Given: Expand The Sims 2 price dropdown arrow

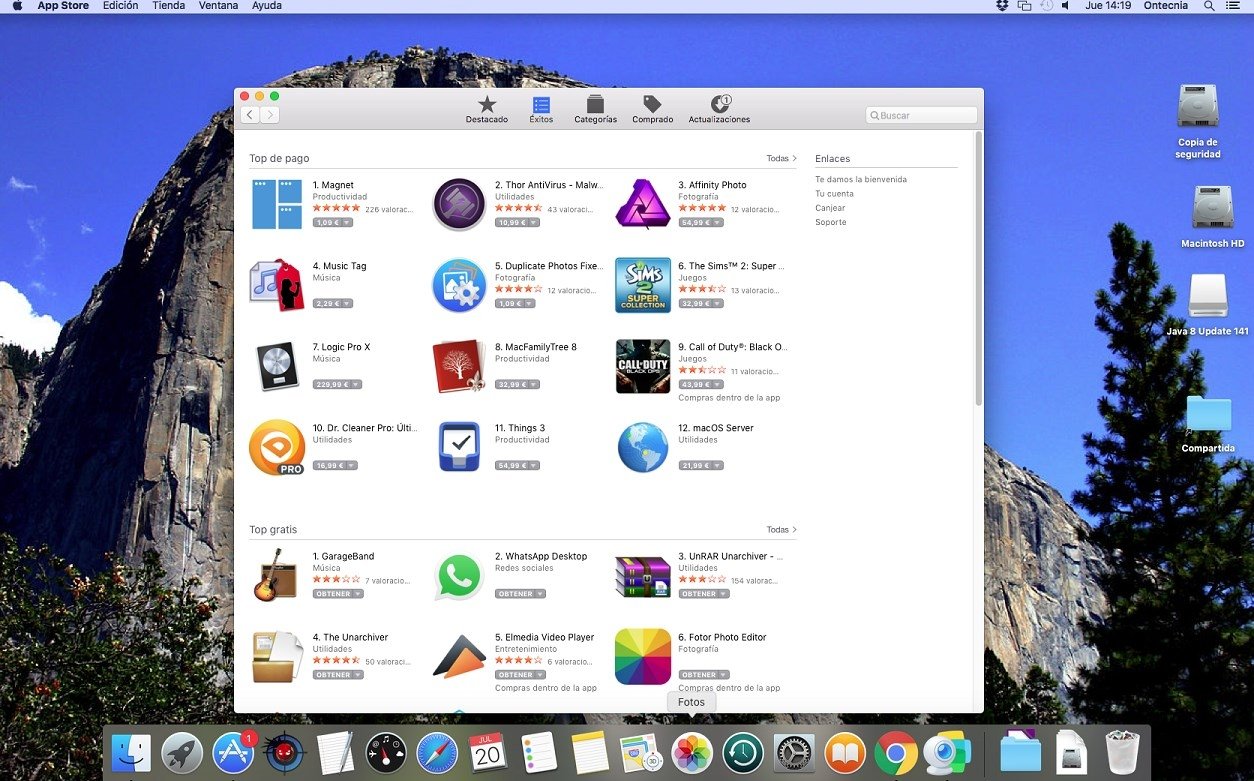Looking at the screenshot, I should [x=717, y=303].
